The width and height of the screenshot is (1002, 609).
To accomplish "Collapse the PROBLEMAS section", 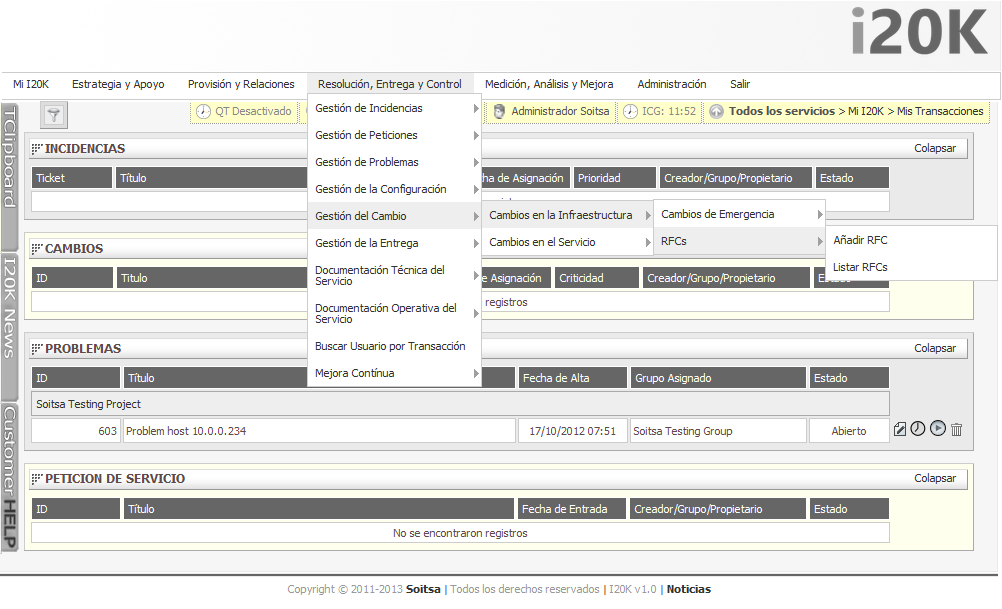I will click(x=934, y=348).
